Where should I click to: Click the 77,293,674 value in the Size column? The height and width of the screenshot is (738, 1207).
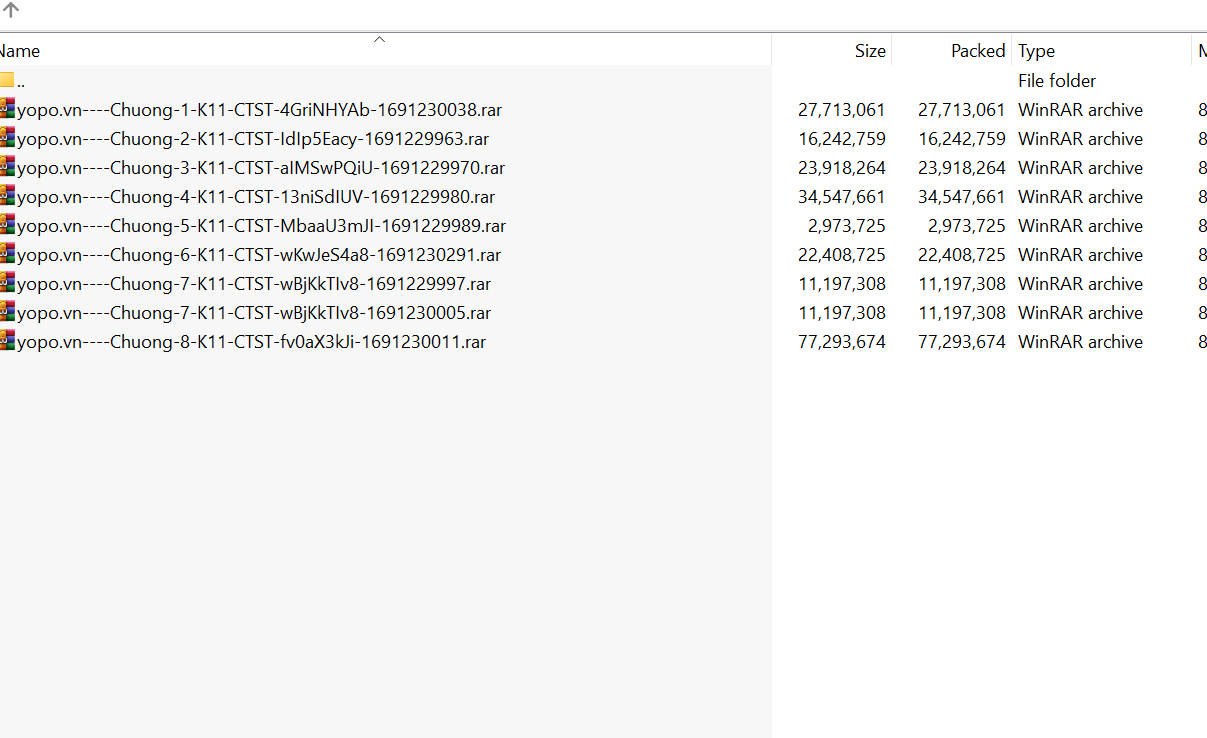click(x=841, y=342)
